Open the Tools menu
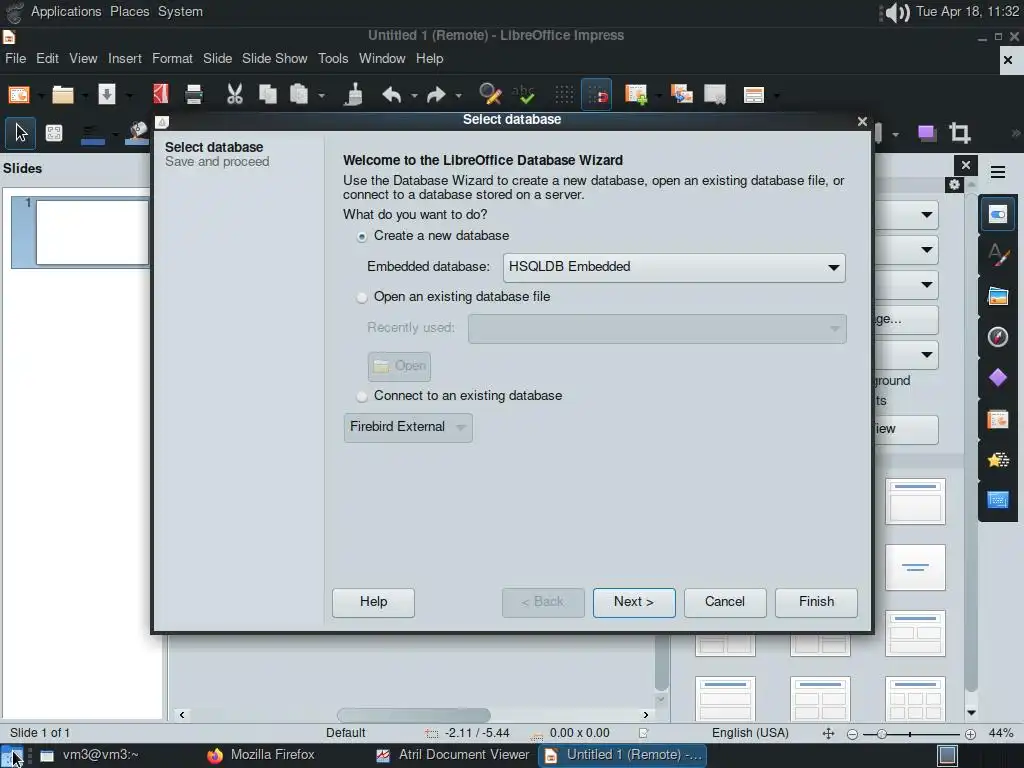The image size is (1024, 768). click(x=333, y=59)
